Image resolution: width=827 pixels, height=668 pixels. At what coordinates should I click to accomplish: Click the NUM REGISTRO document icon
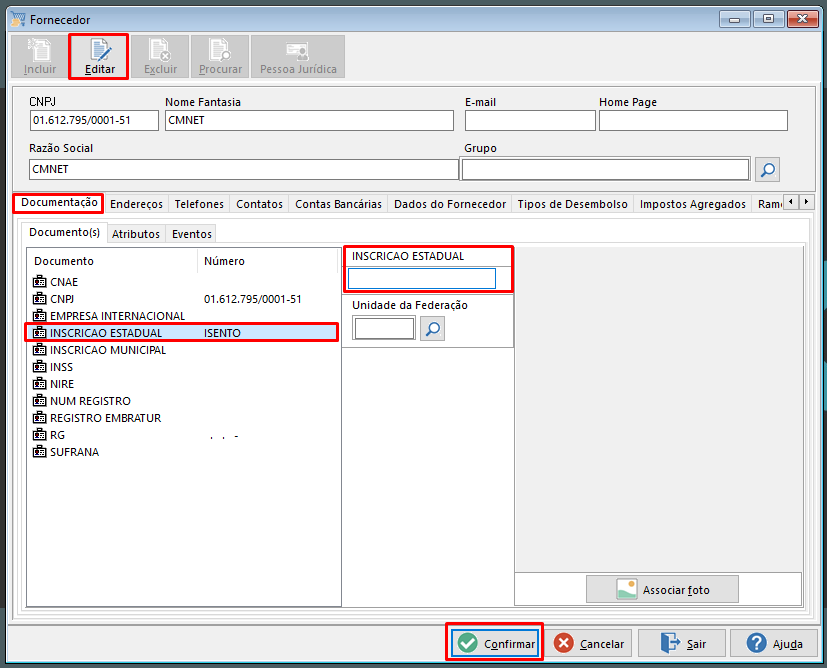click(40, 401)
